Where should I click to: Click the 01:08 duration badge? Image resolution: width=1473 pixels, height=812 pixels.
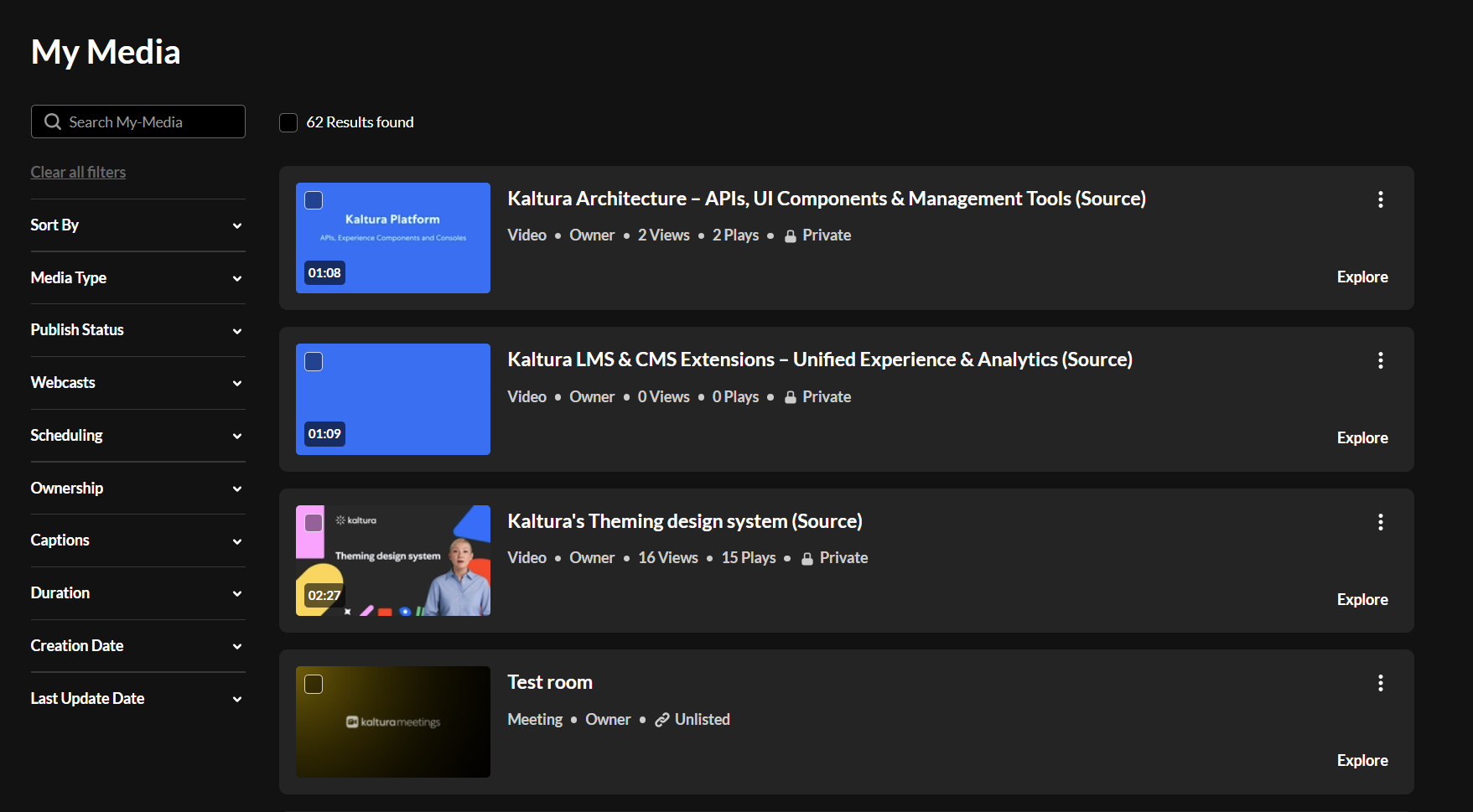pos(324,273)
